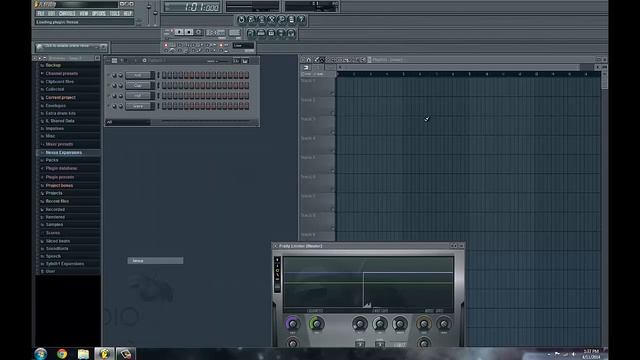The height and width of the screenshot is (360, 640).
Task: Open the graph editor icon in step sequencer
Action: (x=236, y=61)
